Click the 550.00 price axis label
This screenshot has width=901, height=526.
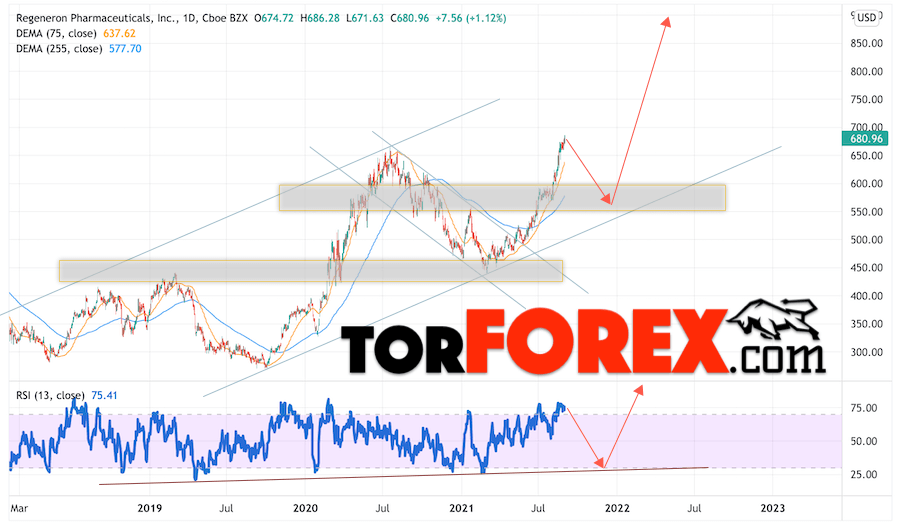pos(867,212)
